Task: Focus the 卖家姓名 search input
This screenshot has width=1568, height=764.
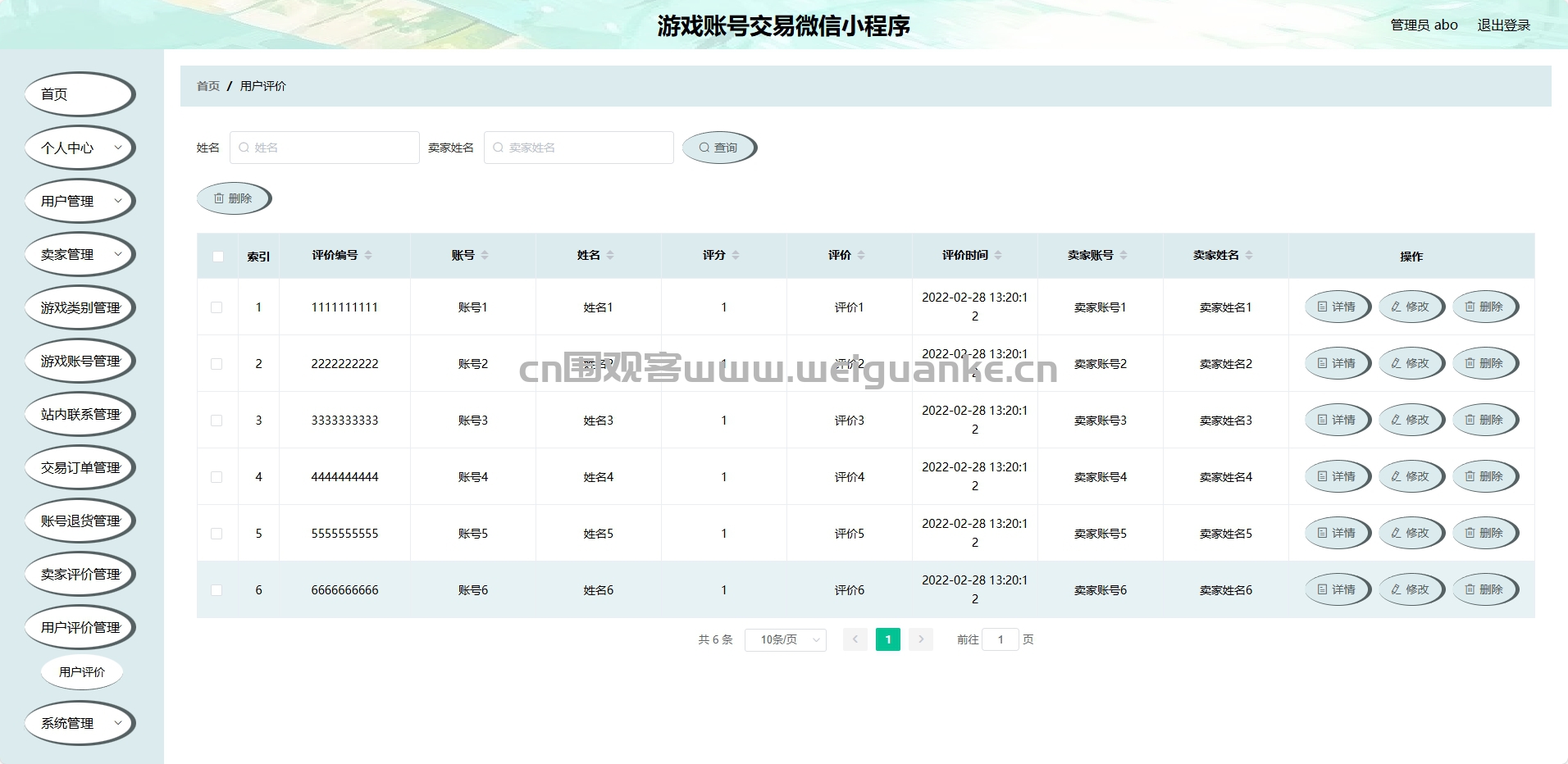Action: click(x=579, y=148)
